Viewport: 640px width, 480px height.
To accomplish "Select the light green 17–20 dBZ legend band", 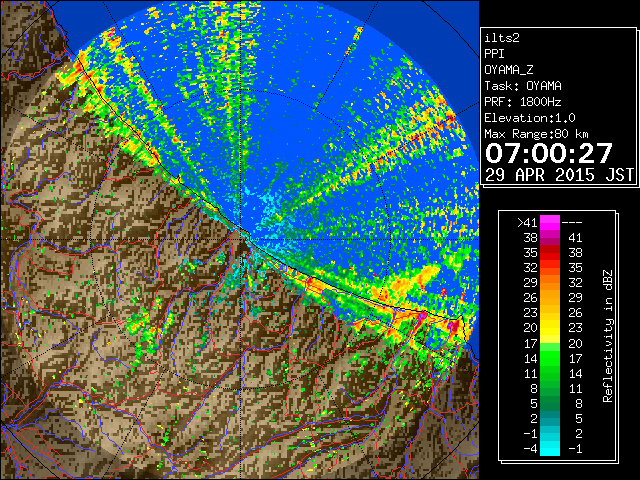I will point(550,343).
